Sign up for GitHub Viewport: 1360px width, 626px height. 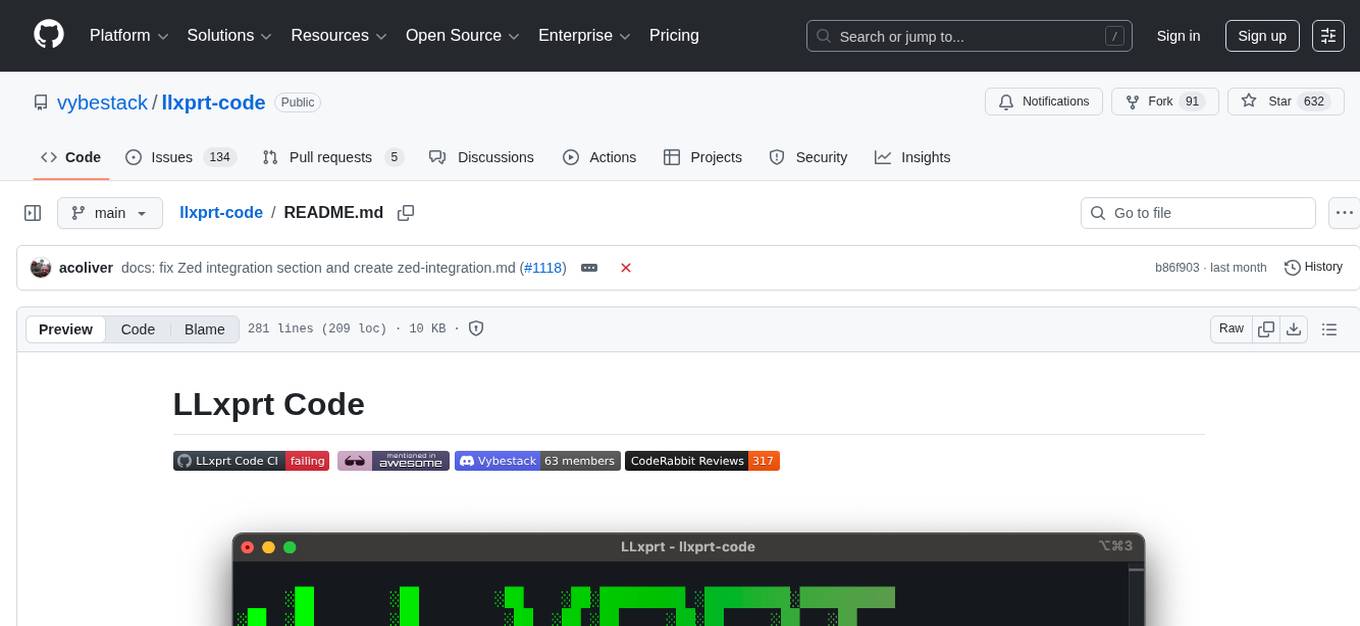1261,35
